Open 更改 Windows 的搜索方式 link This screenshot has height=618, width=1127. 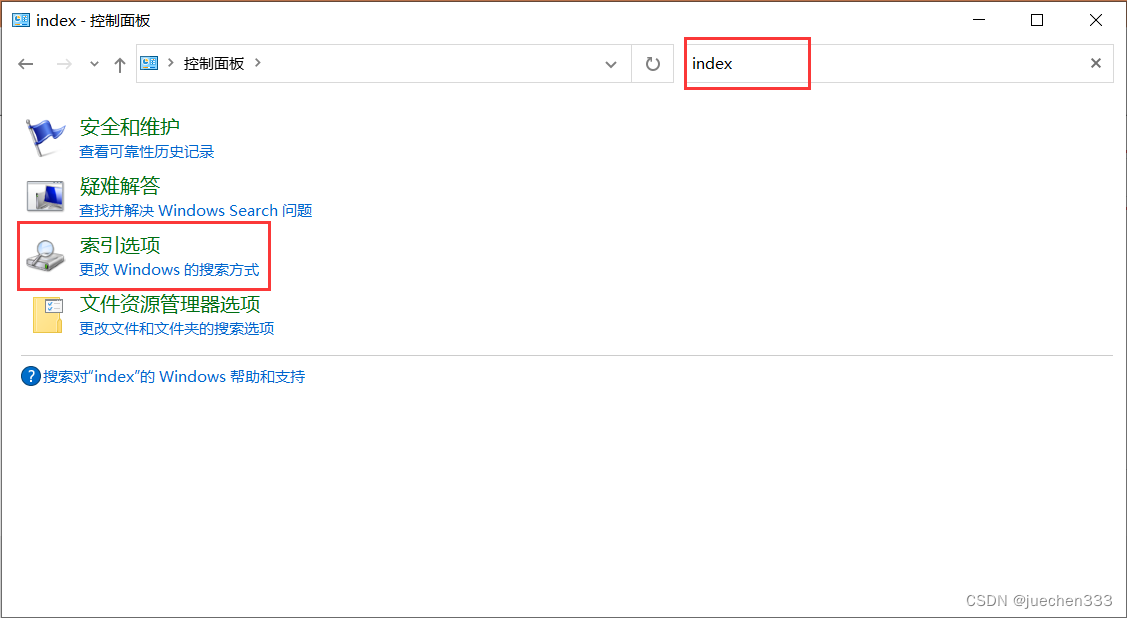click(169, 269)
